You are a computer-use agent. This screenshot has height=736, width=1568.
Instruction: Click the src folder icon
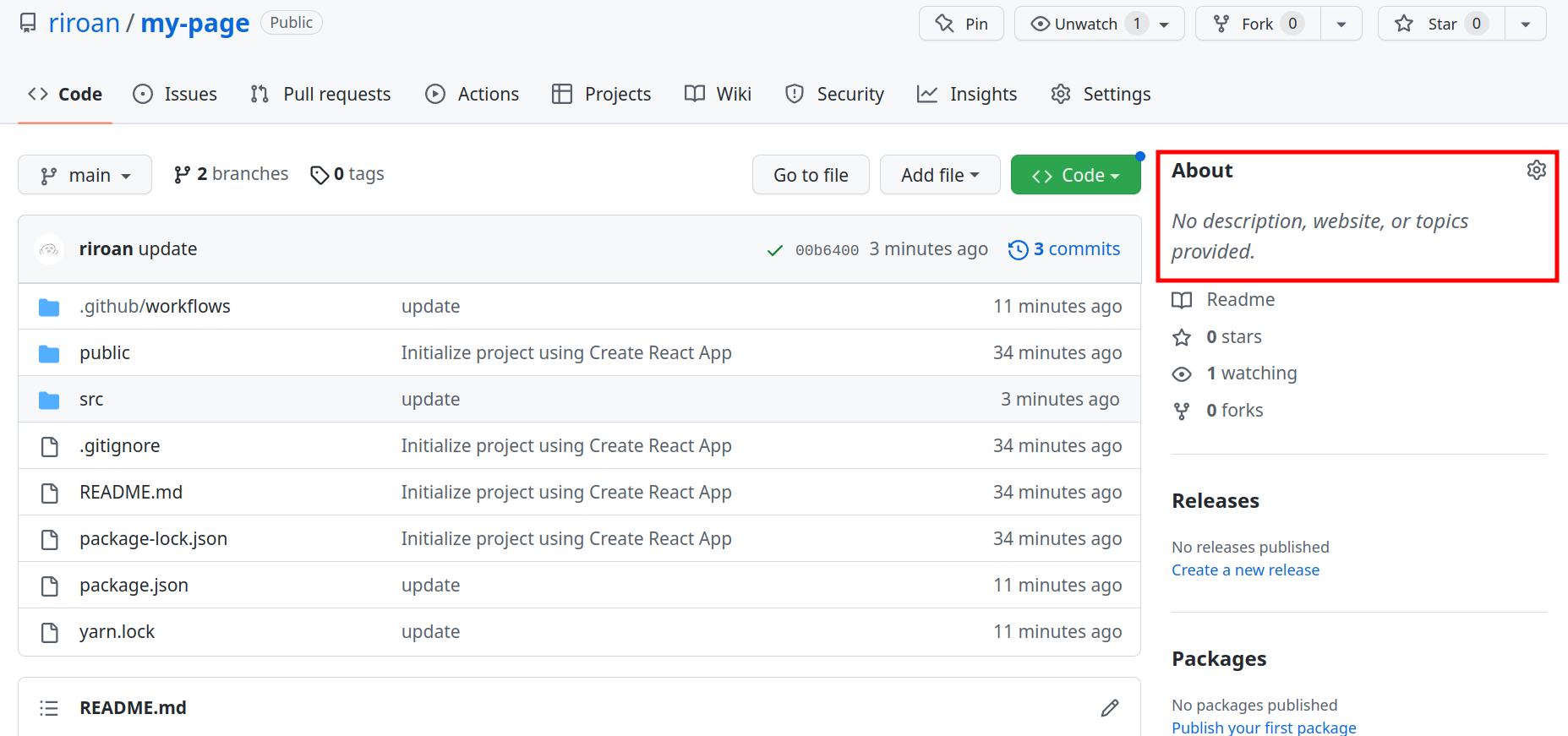click(x=49, y=400)
